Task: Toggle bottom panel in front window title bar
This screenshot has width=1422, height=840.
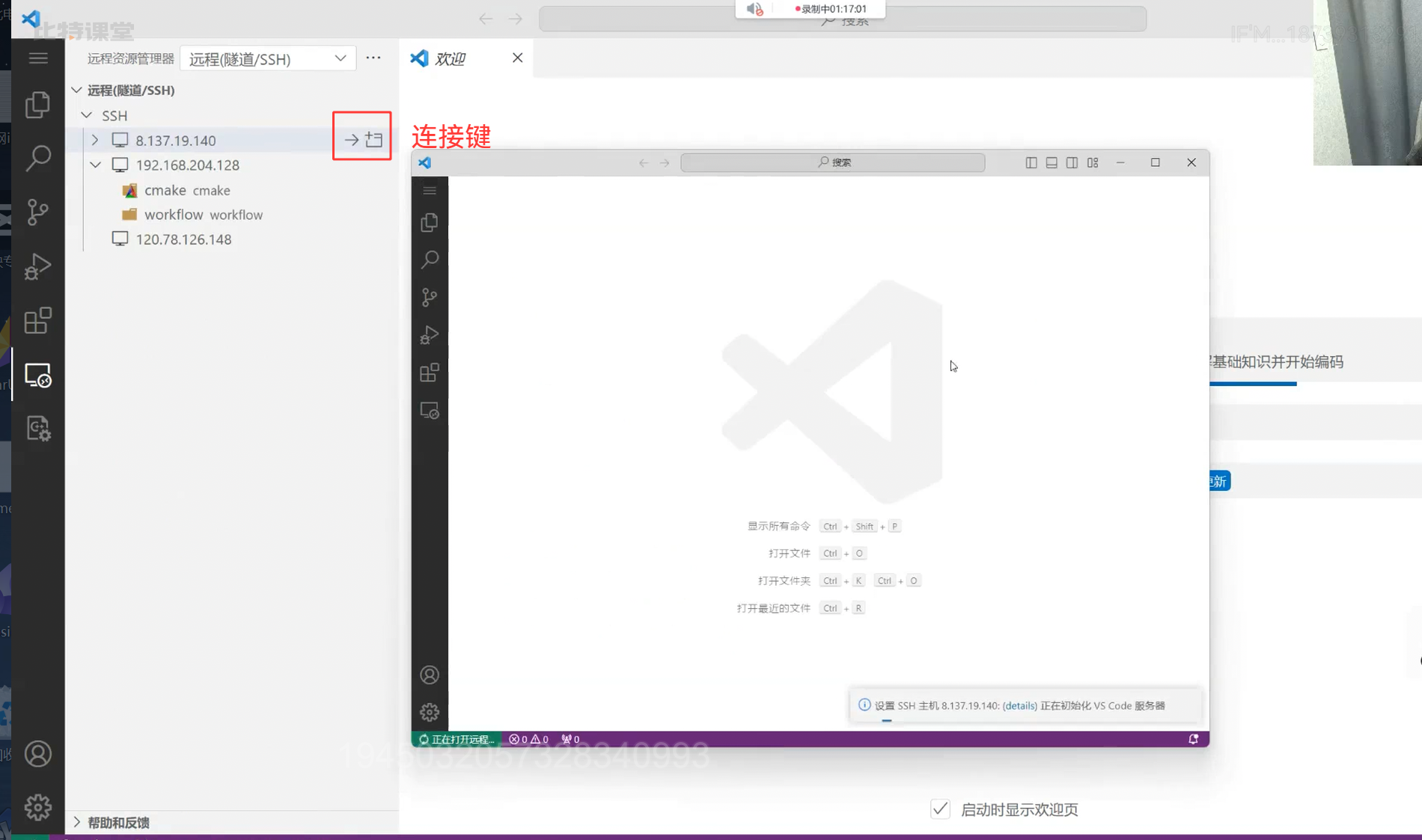Action: pos(1052,162)
